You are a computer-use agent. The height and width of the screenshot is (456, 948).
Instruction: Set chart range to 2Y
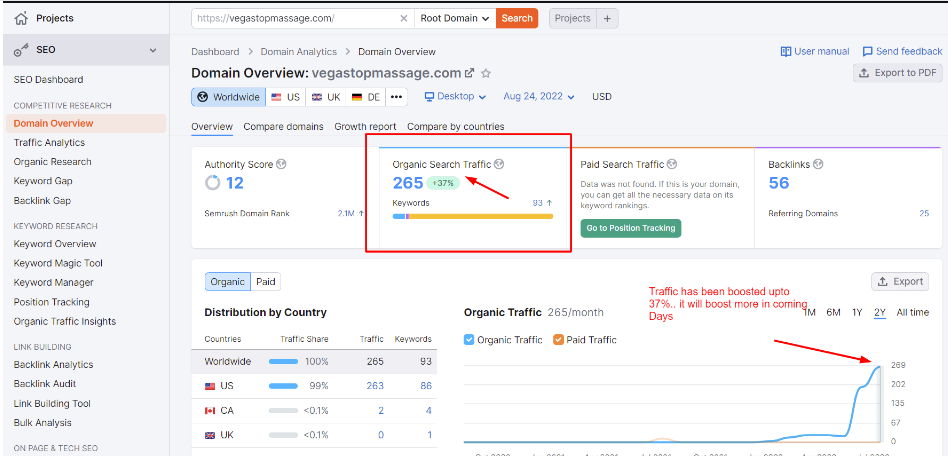(x=880, y=313)
